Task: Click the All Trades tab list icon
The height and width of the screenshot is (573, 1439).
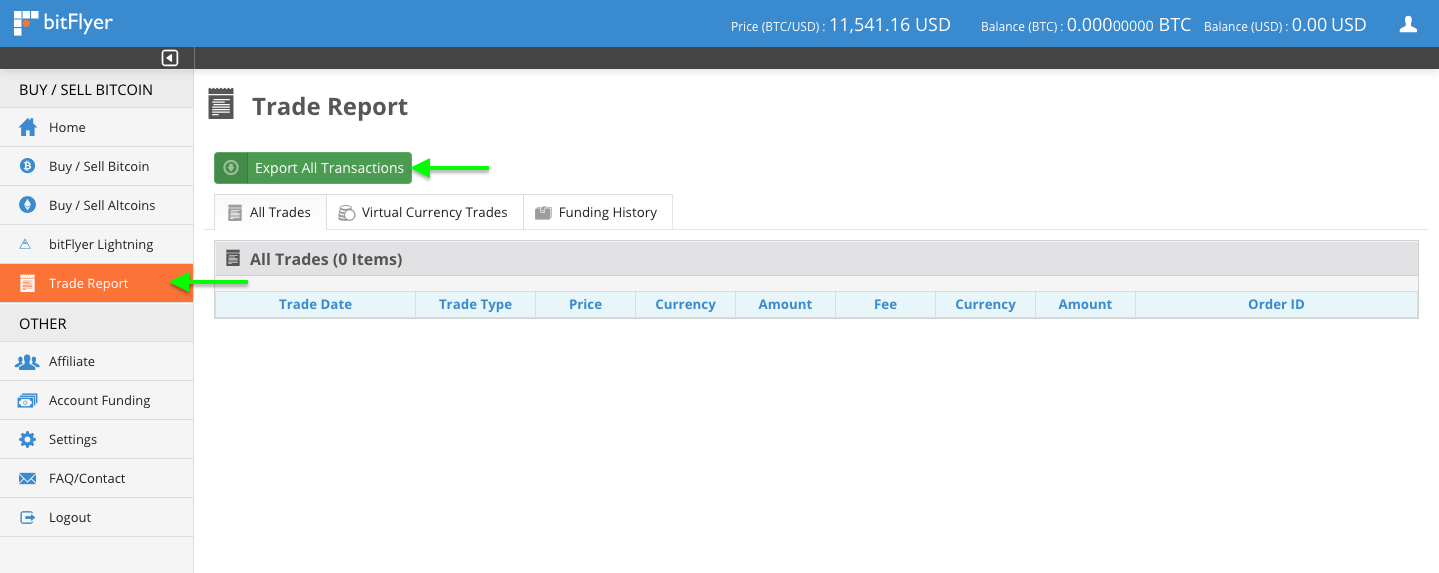Action: coord(235,212)
